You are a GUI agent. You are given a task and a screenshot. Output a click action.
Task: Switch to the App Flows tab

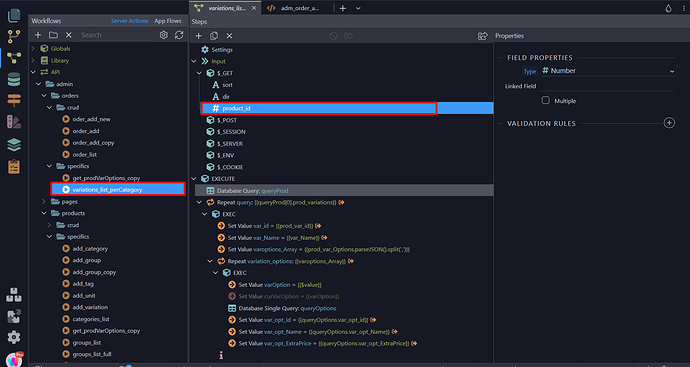pyautogui.click(x=168, y=21)
